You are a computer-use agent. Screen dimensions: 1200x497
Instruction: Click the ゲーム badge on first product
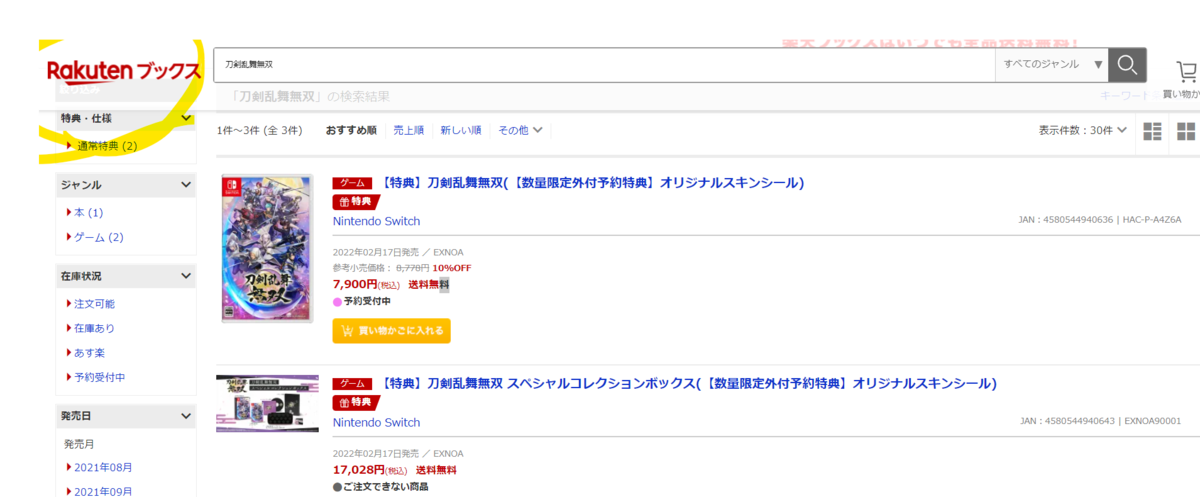point(353,184)
